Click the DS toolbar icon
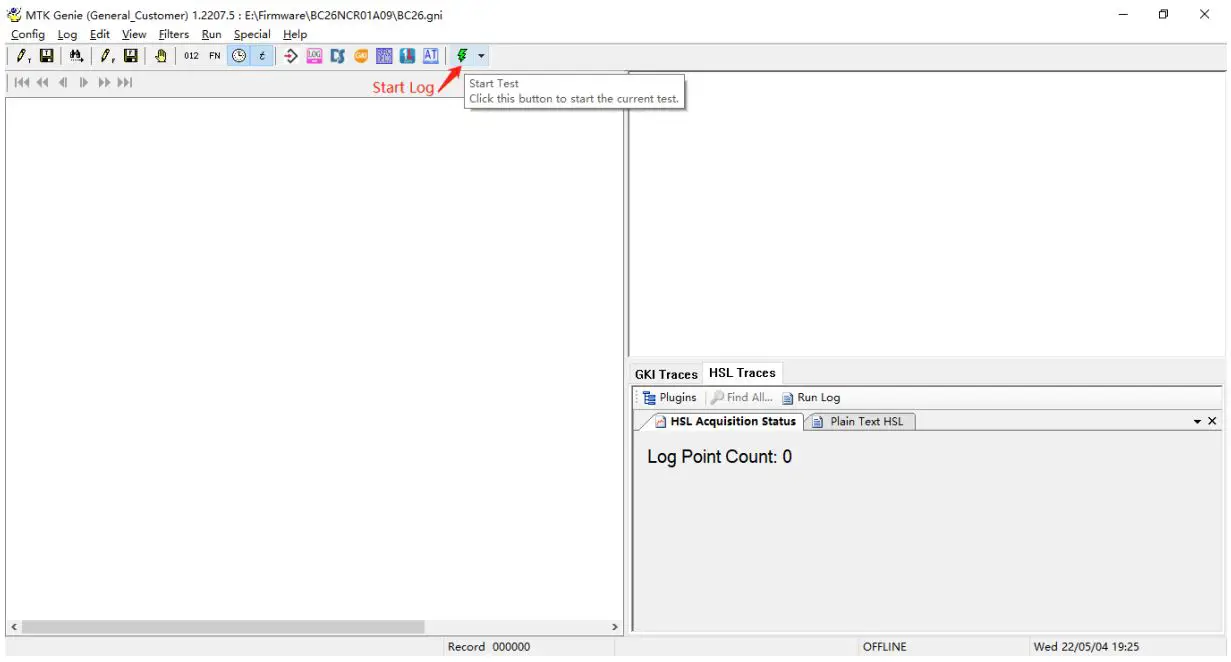Image resolution: width=1231 pixels, height=662 pixels. click(x=337, y=55)
